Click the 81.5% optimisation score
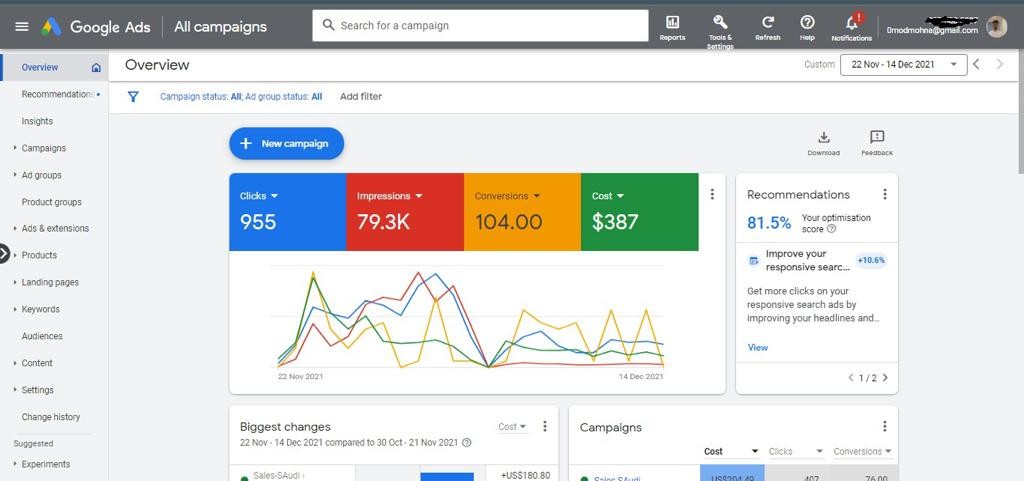This screenshot has width=1024, height=481. pos(769,223)
